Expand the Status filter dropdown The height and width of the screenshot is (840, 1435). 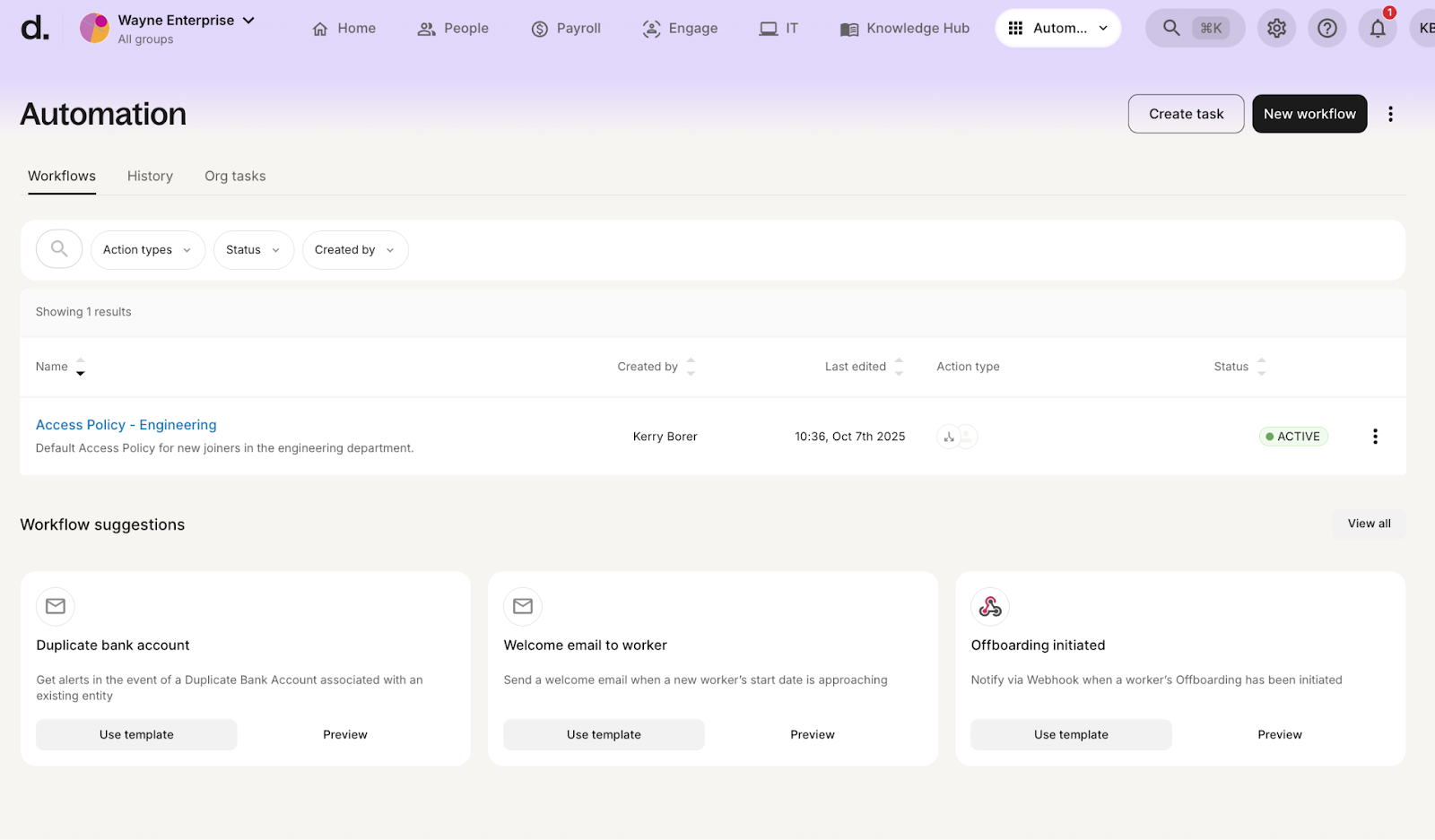[253, 250]
